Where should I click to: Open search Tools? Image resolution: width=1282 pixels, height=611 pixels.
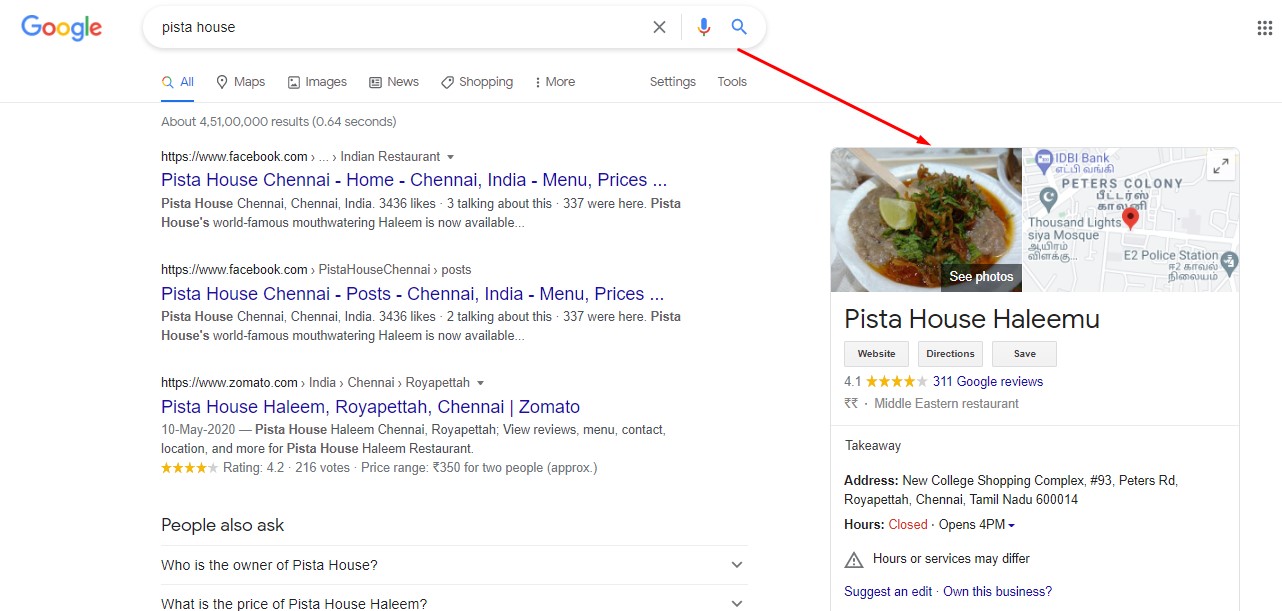coord(732,82)
